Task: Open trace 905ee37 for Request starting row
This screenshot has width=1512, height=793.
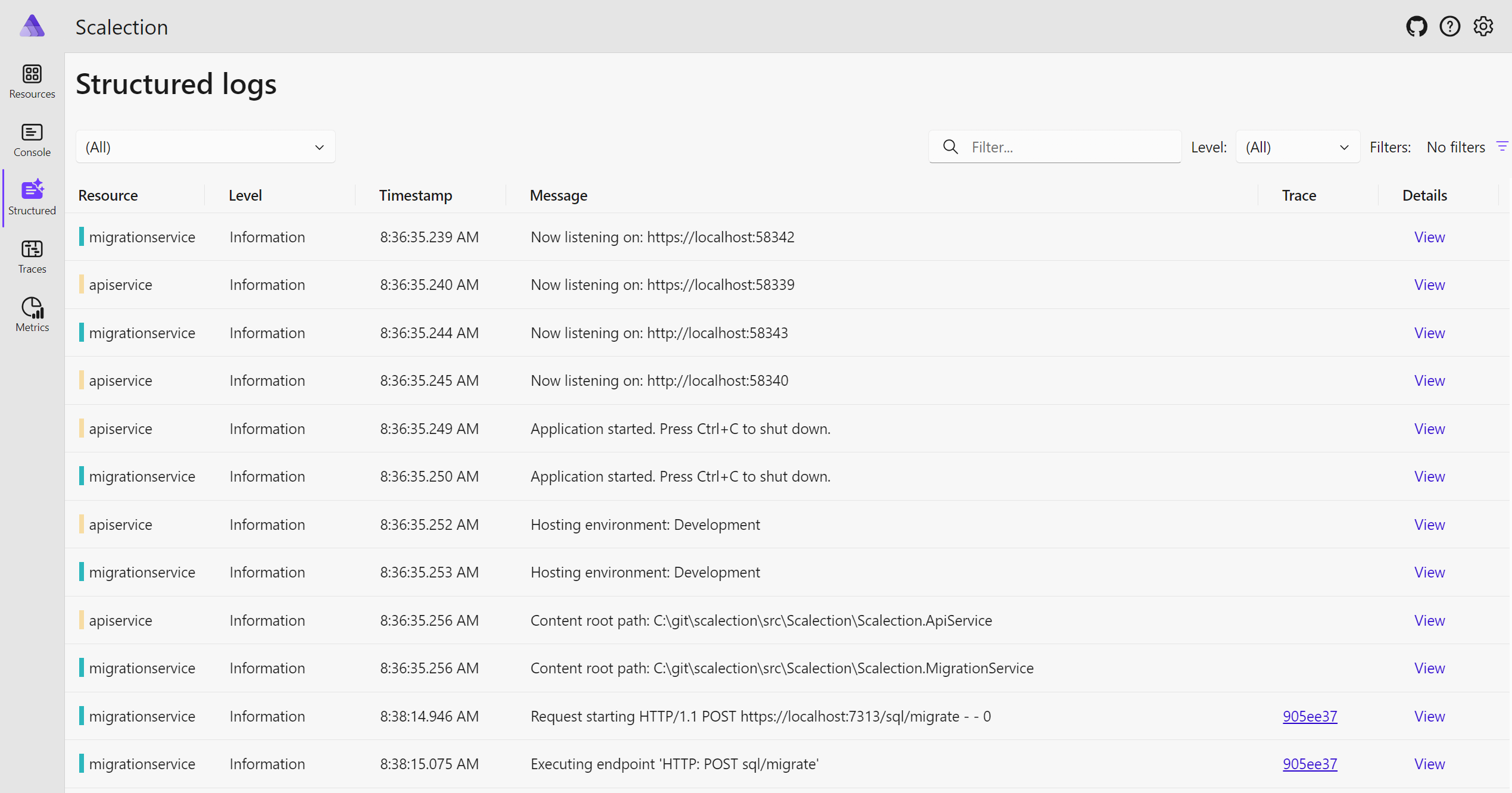Action: click(x=1310, y=716)
